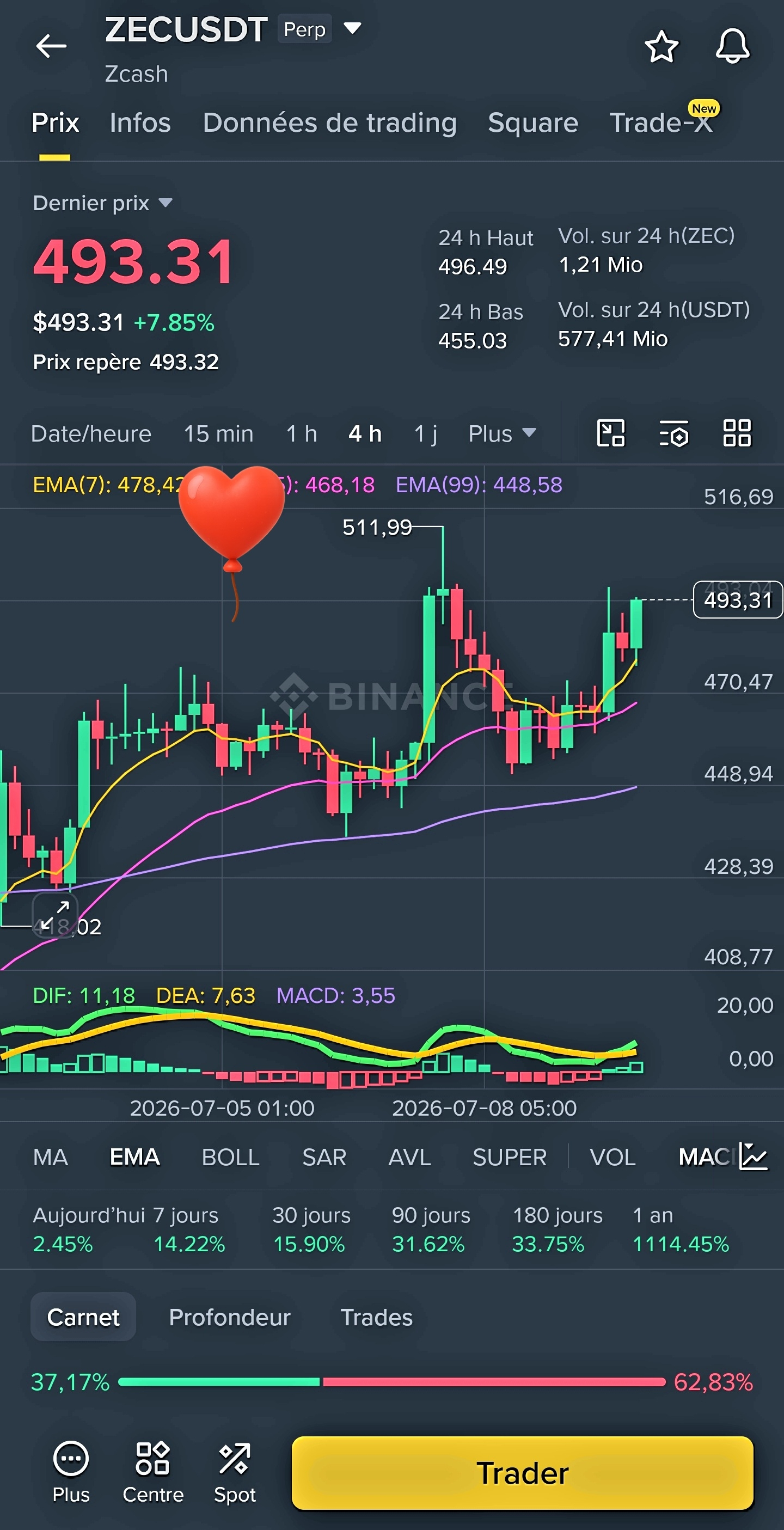
Task: Switch to the Prix tab
Action: (x=55, y=123)
